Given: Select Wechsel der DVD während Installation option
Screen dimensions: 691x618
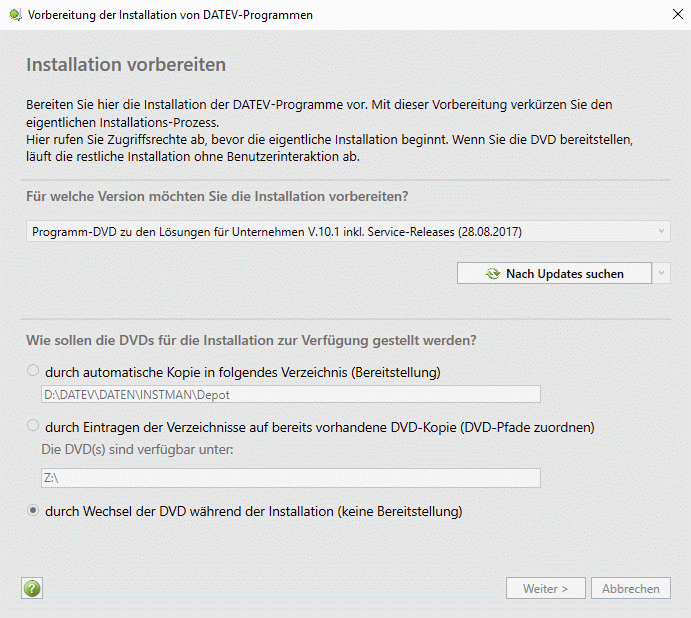Looking at the screenshot, I should click(x=33, y=510).
